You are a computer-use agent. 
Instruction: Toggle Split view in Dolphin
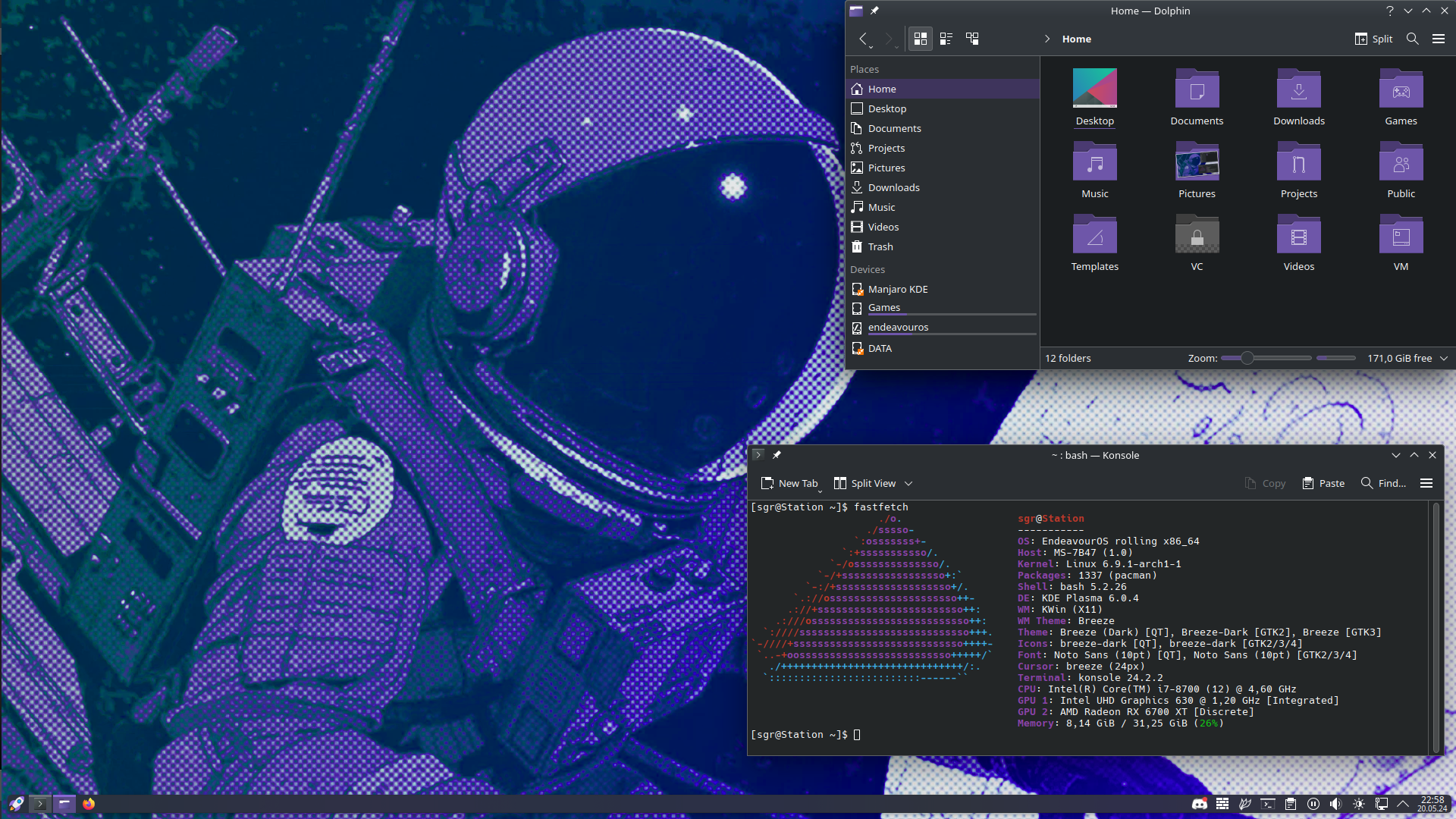pyautogui.click(x=1373, y=39)
